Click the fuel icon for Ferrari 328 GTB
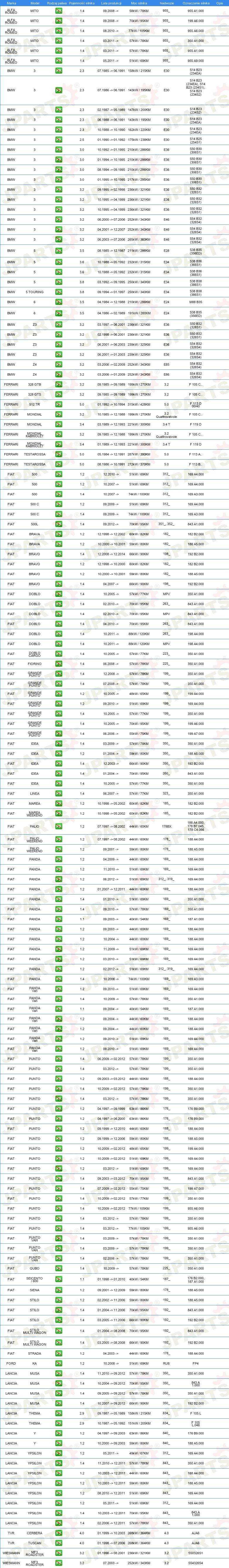The height and width of the screenshot is (1568, 229). [59, 385]
